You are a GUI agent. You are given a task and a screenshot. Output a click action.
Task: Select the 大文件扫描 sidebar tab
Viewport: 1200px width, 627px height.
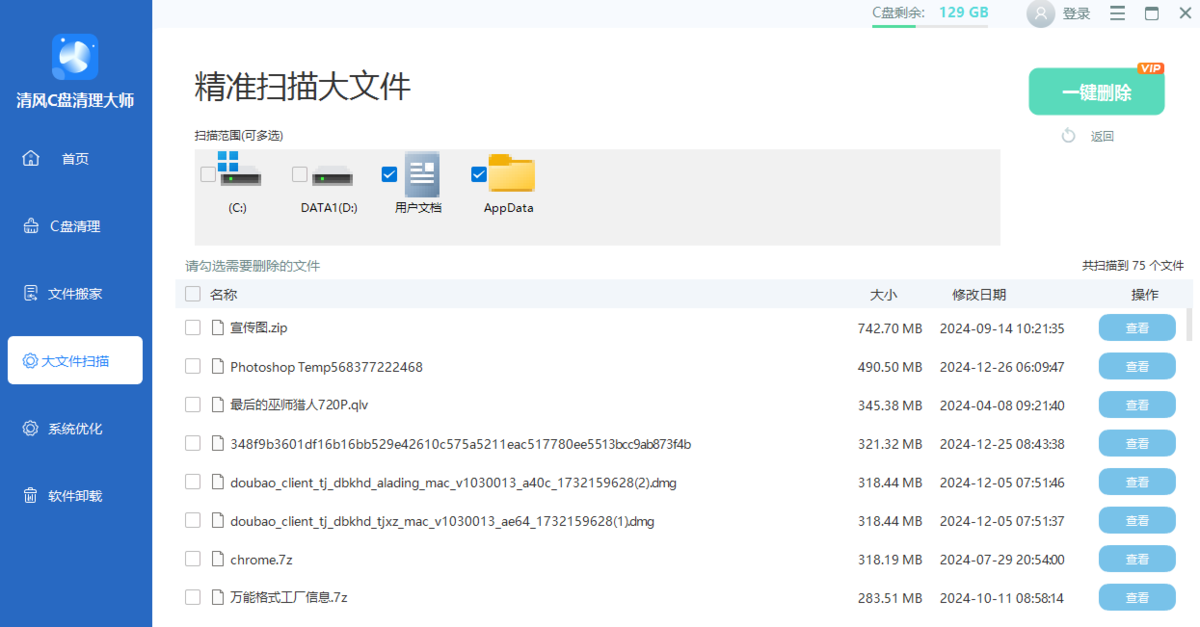click(x=74, y=360)
